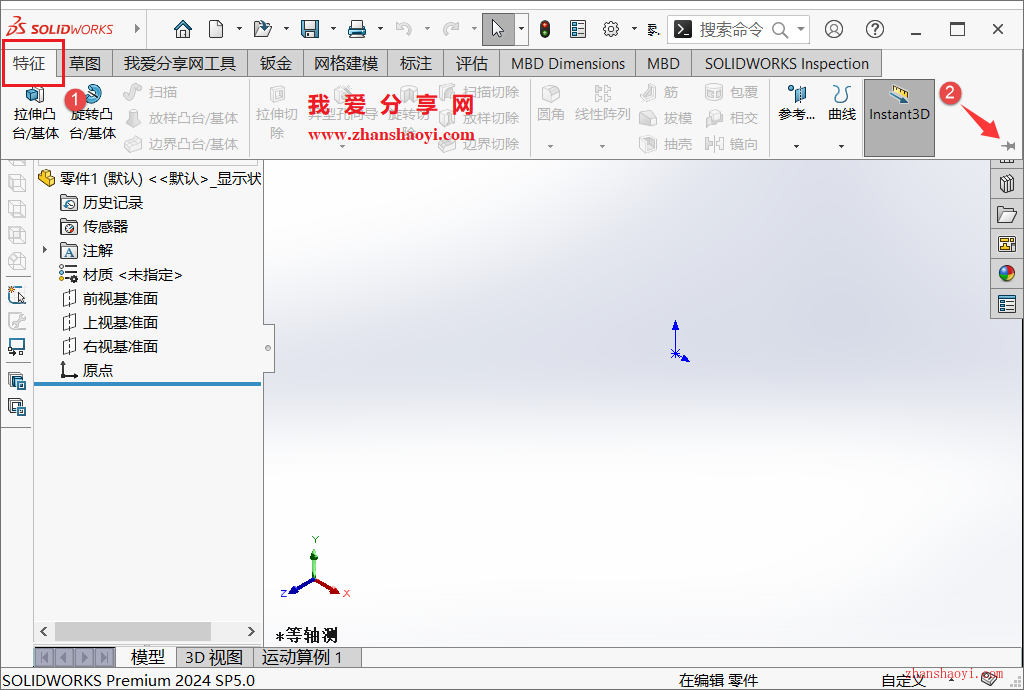Click the 搜索命令 search input field
1024x690 pixels.
(731, 29)
